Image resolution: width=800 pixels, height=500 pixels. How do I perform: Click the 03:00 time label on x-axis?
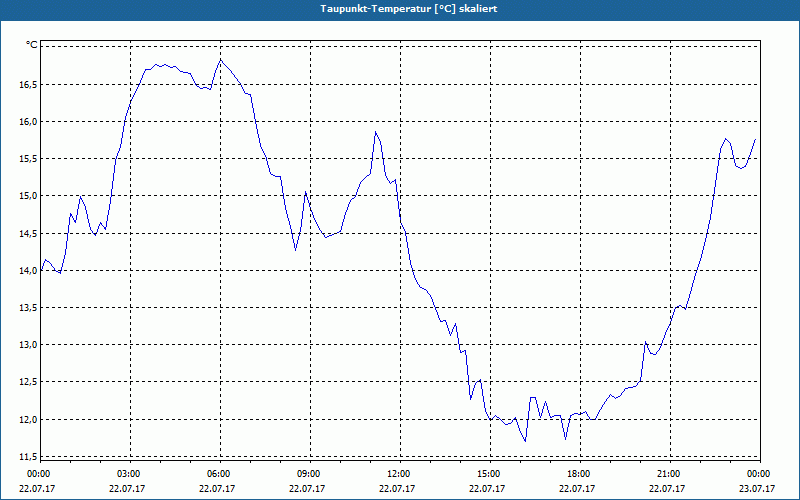pyautogui.click(x=130, y=474)
